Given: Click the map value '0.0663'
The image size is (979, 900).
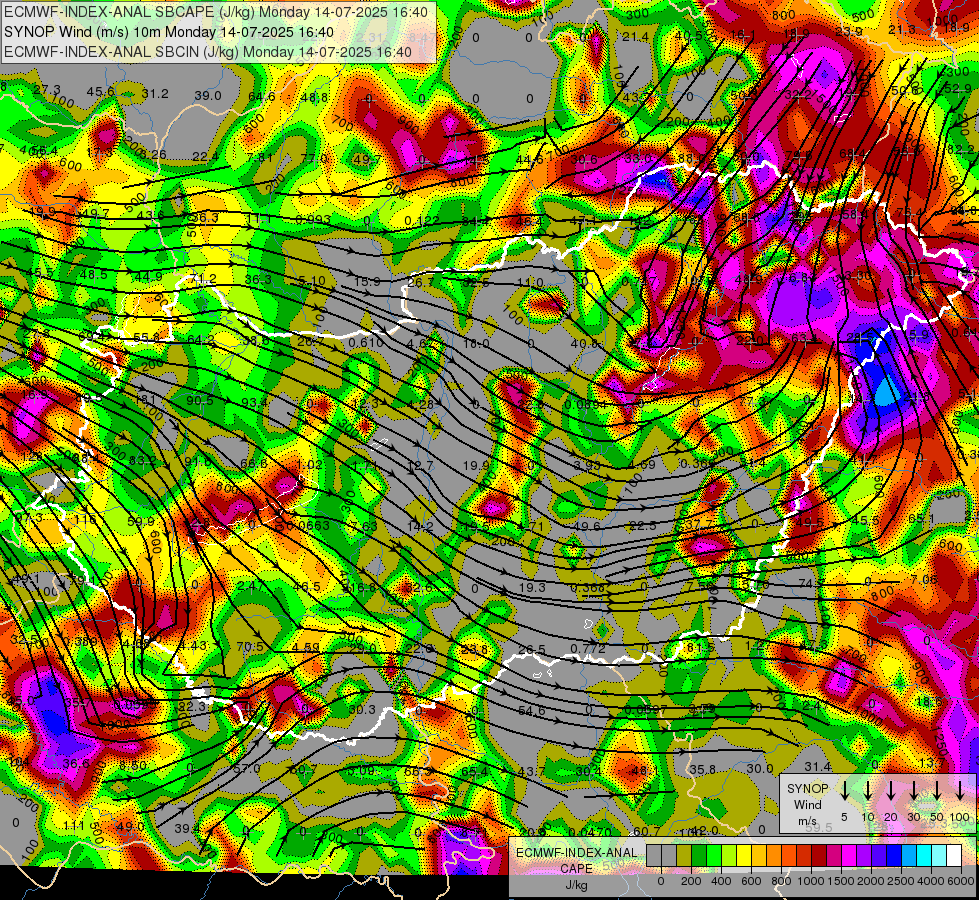Looking at the screenshot, I should pyautogui.click(x=308, y=525).
